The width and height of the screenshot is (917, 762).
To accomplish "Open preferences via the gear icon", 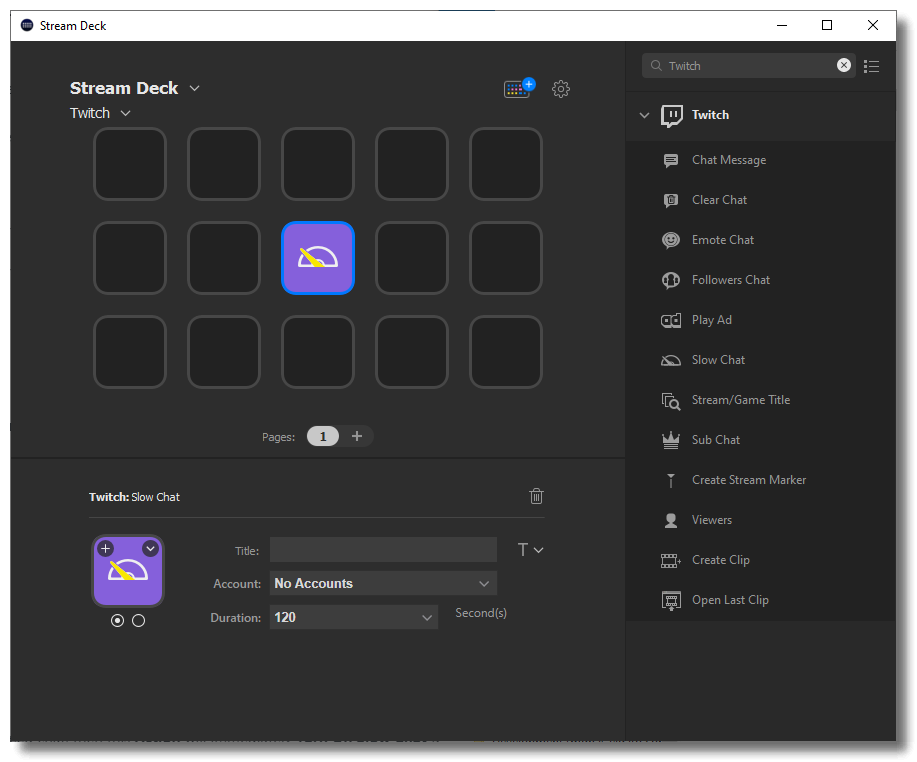I will 561,89.
